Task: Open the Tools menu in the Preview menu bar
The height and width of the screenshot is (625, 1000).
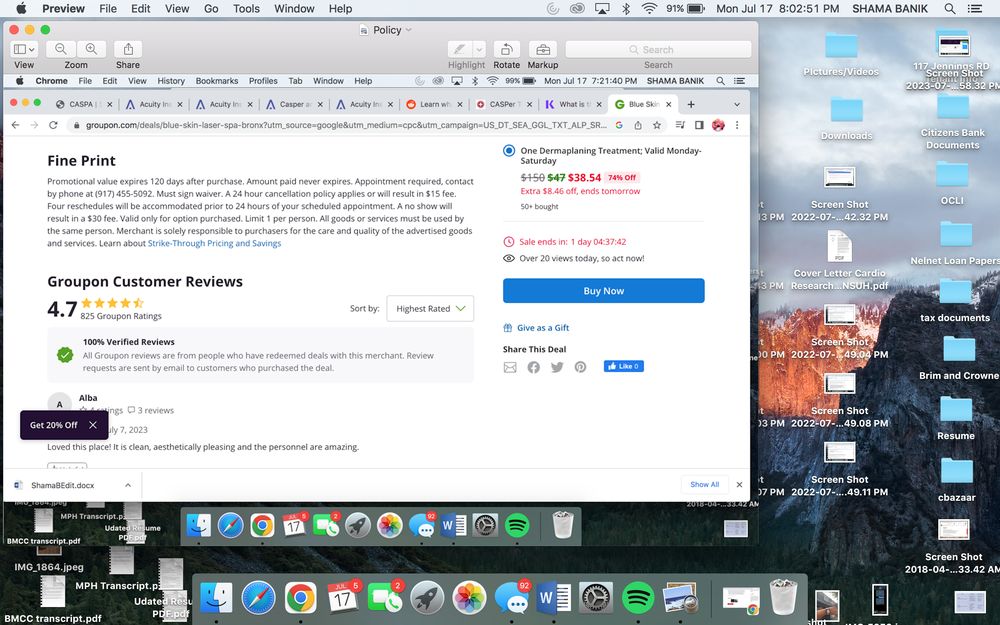Action: pyautogui.click(x=246, y=8)
